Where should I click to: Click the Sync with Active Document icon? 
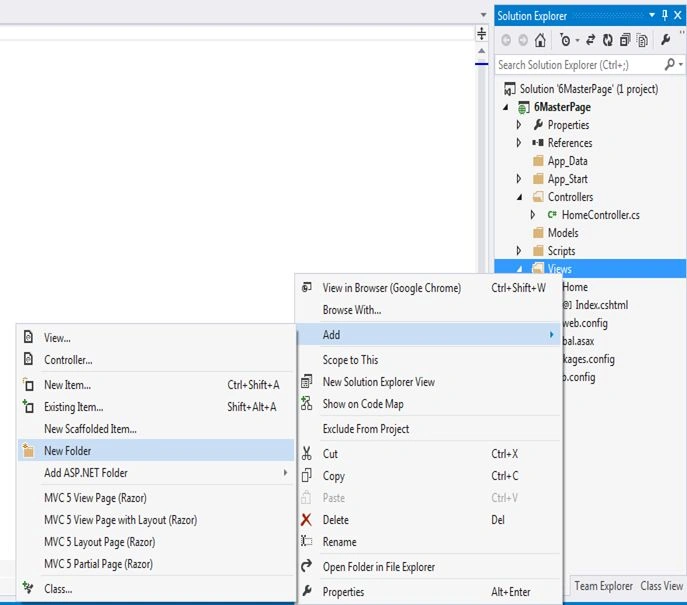(x=591, y=40)
